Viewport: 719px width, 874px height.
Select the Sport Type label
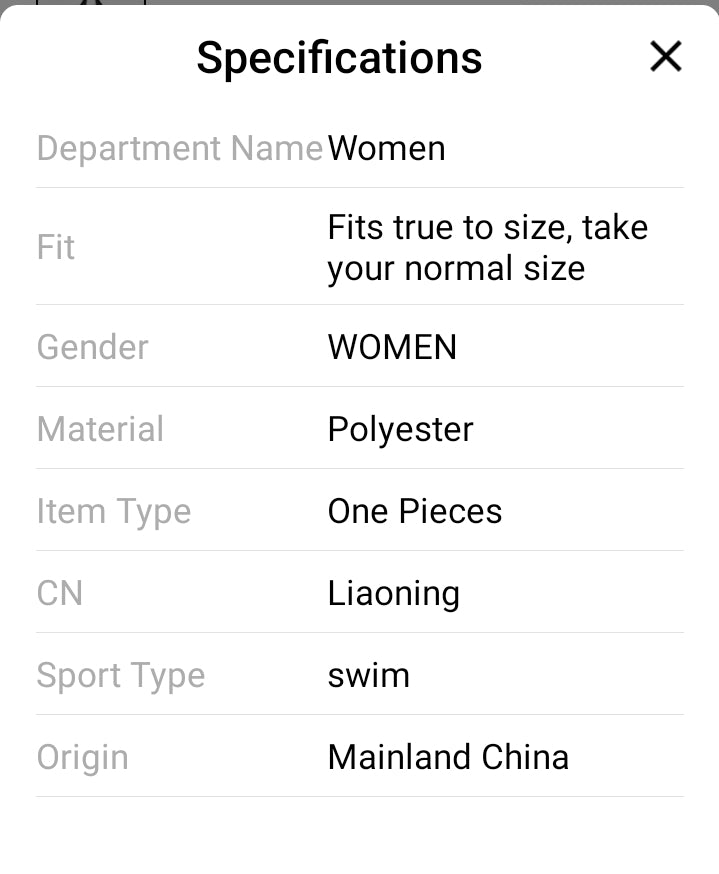point(120,675)
